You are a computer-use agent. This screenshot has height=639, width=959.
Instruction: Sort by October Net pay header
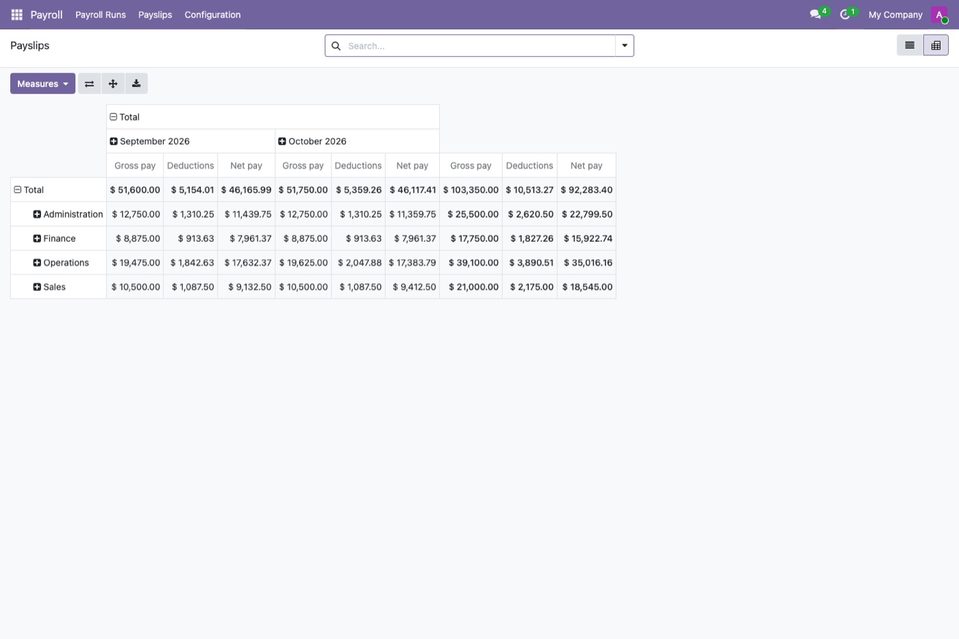pyautogui.click(x=412, y=166)
